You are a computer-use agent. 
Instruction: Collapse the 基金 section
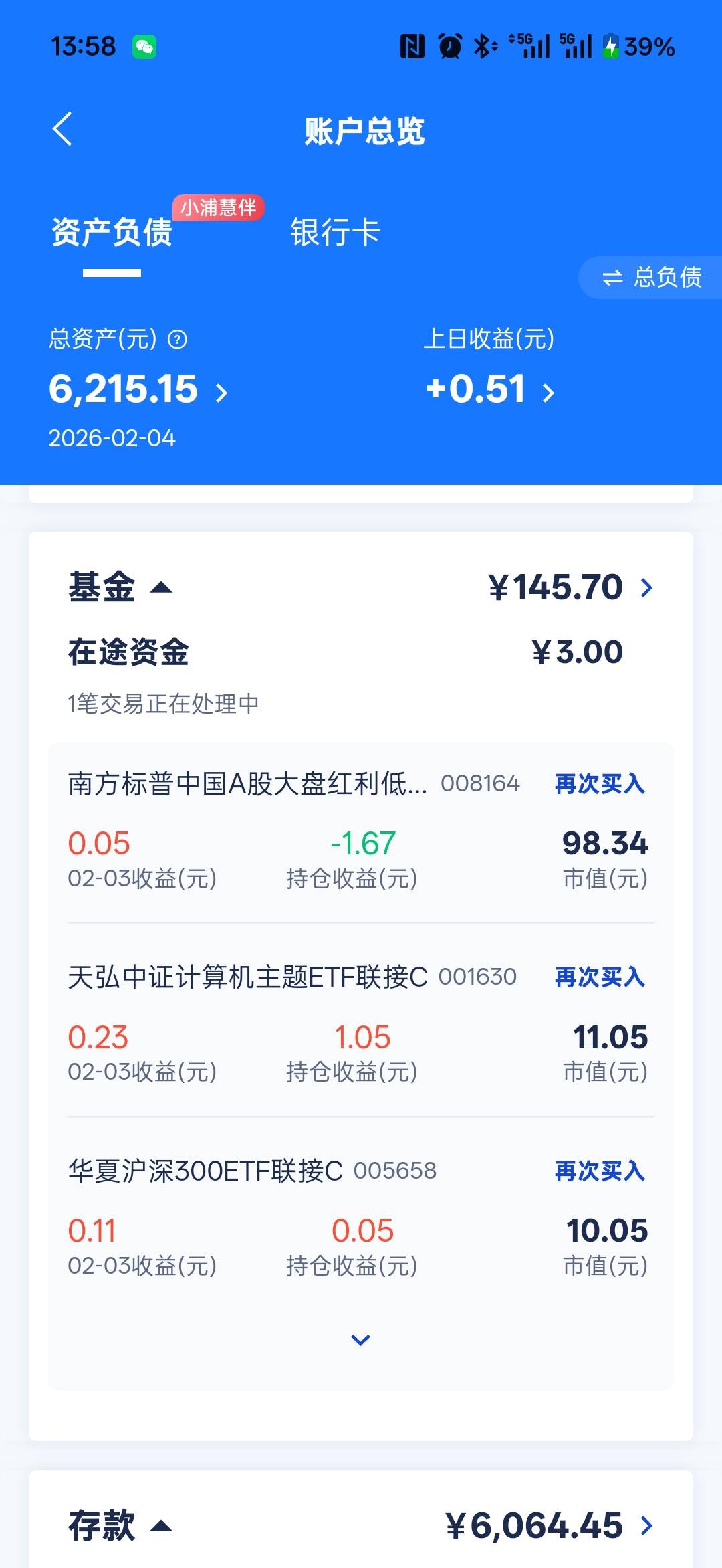click(x=161, y=588)
